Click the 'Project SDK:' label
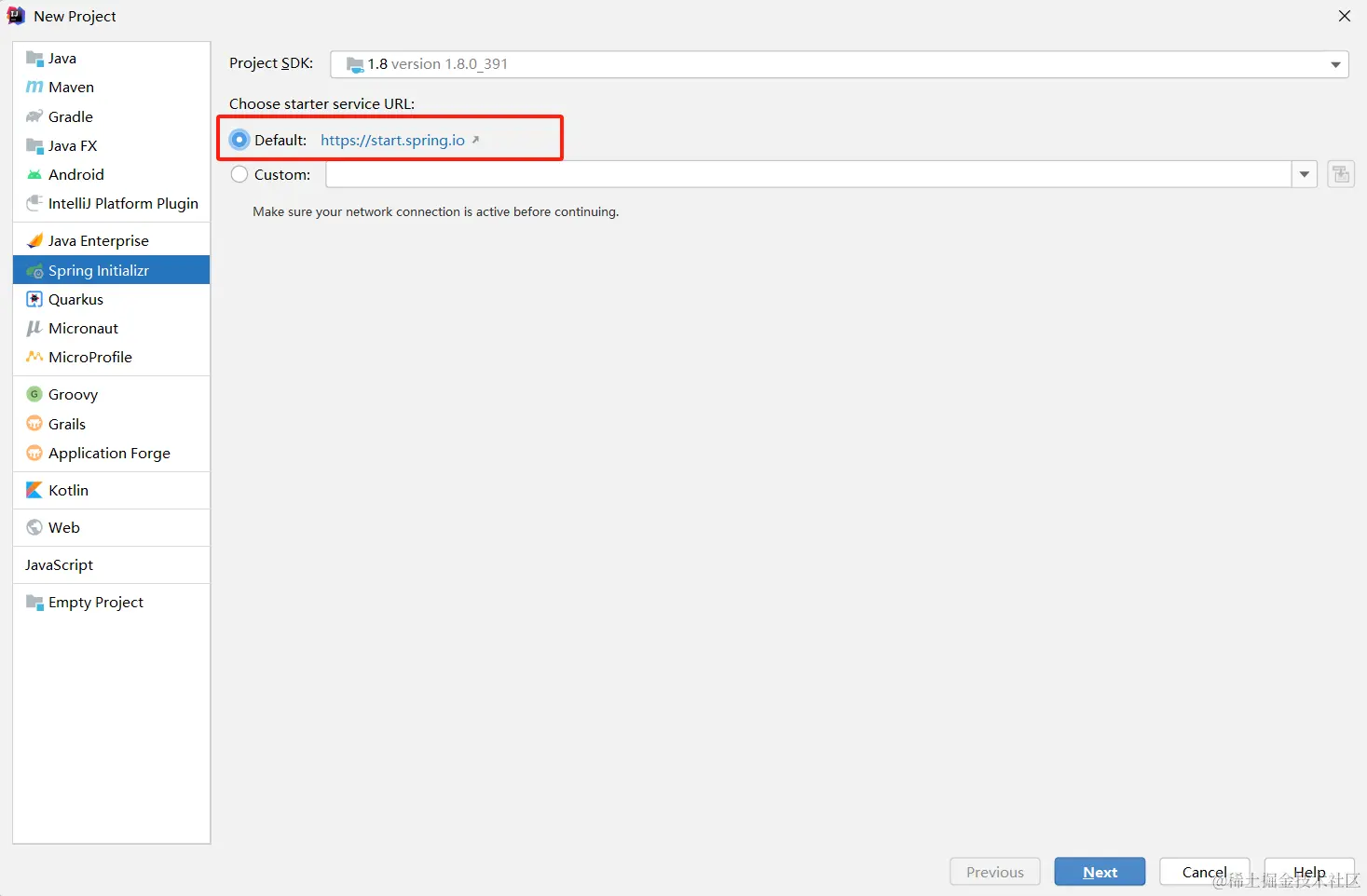Image resolution: width=1367 pixels, height=896 pixels. point(271,63)
